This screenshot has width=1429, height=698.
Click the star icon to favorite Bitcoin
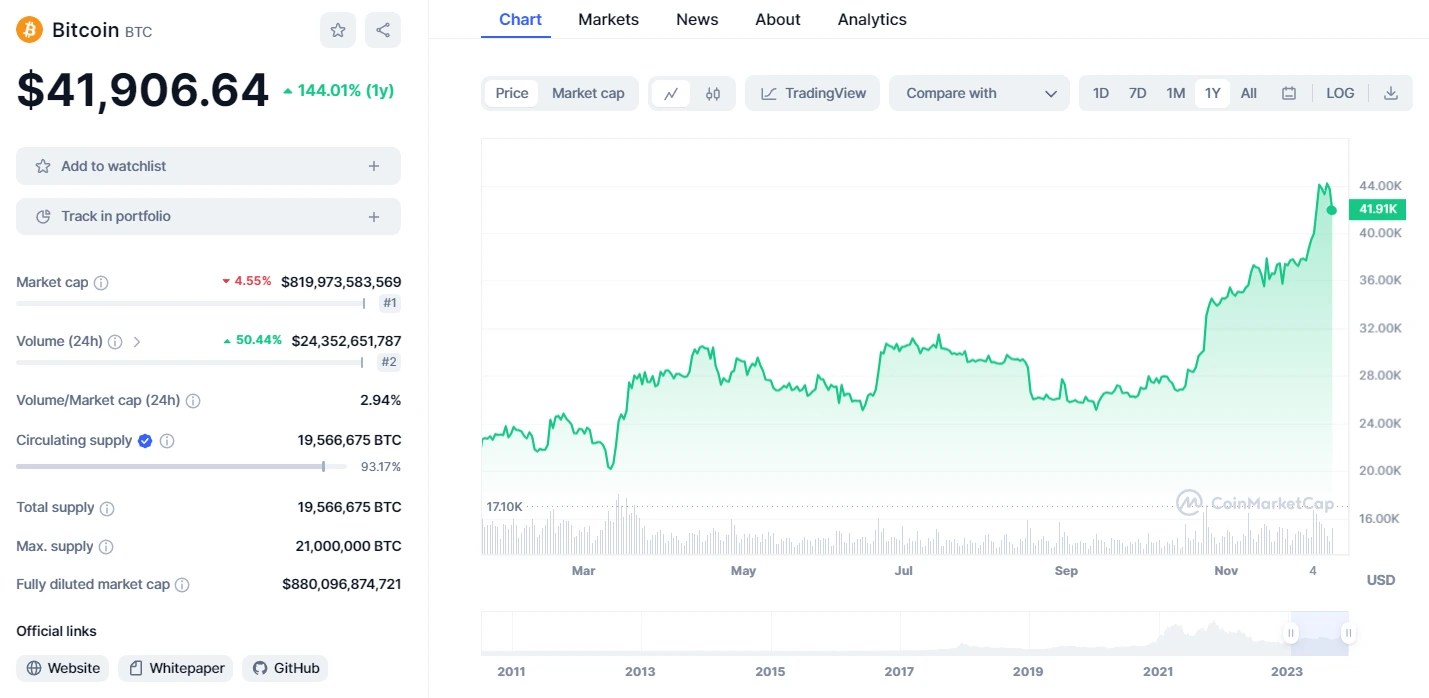337,30
